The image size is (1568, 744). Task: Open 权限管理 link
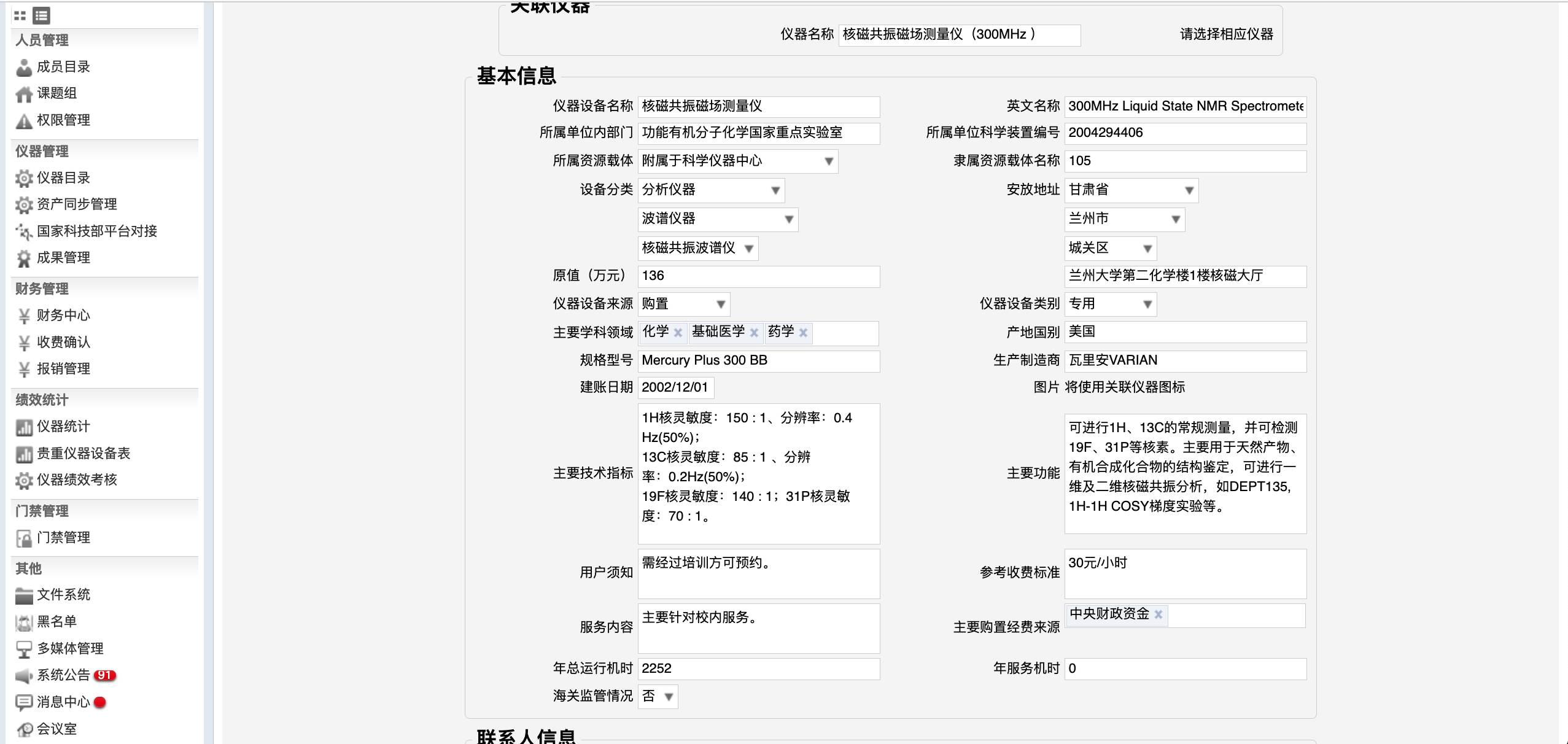click(63, 120)
